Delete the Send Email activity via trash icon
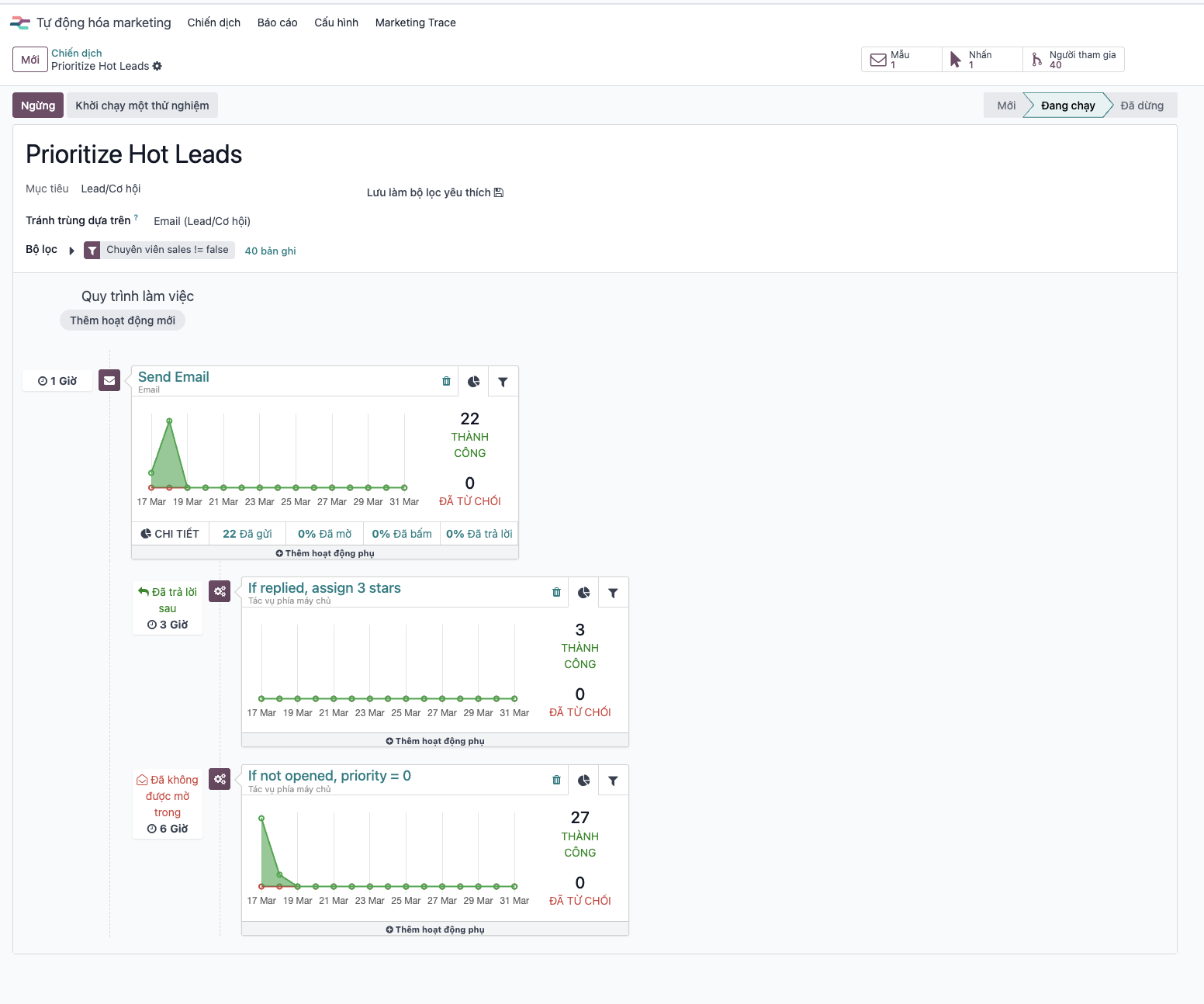 (446, 381)
